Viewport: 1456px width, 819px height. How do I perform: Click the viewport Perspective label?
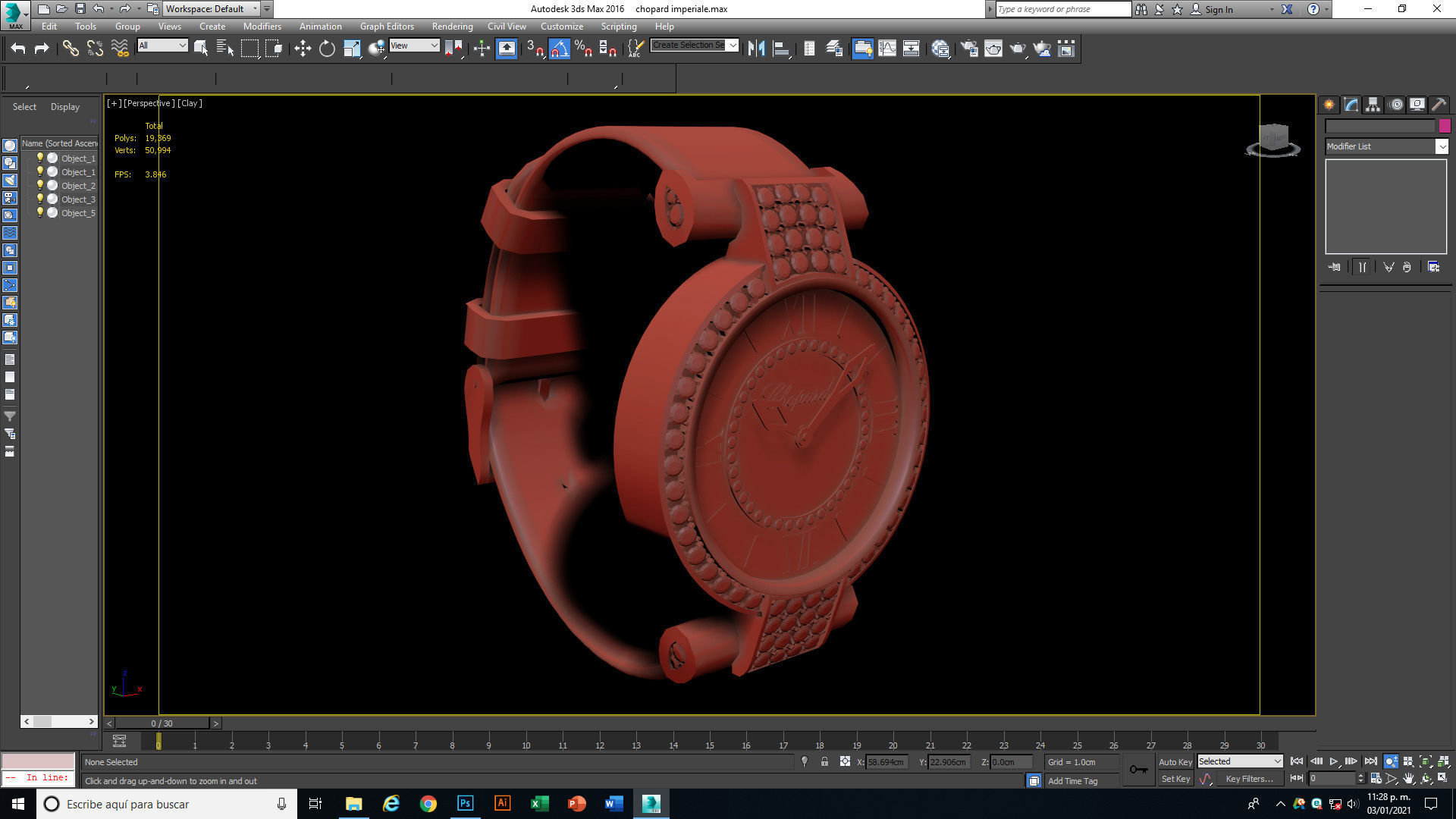149,103
